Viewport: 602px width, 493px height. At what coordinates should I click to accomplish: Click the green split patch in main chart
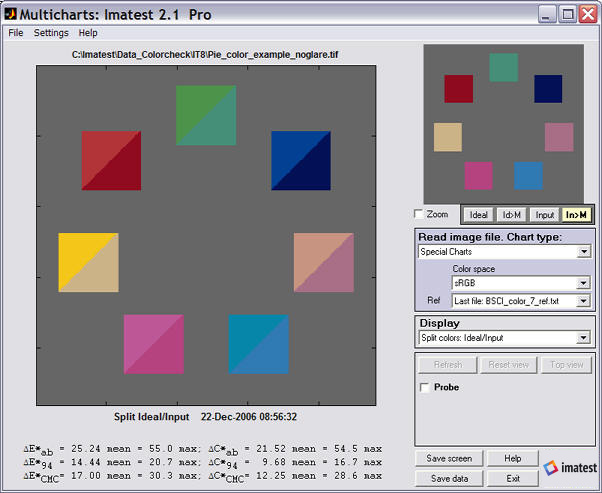(x=206, y=115)
